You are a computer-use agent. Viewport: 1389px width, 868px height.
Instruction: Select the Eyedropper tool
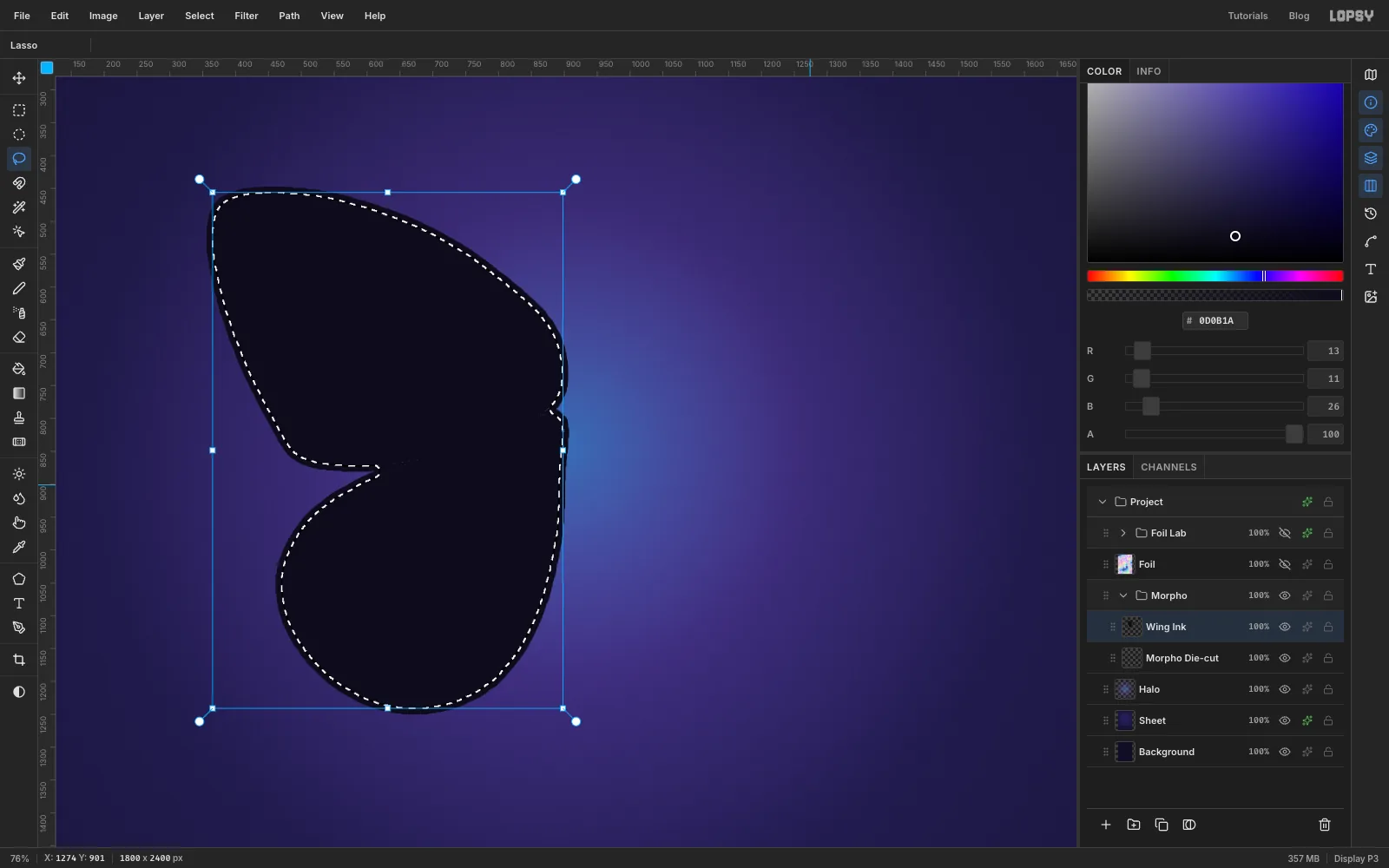coord(19,547)
